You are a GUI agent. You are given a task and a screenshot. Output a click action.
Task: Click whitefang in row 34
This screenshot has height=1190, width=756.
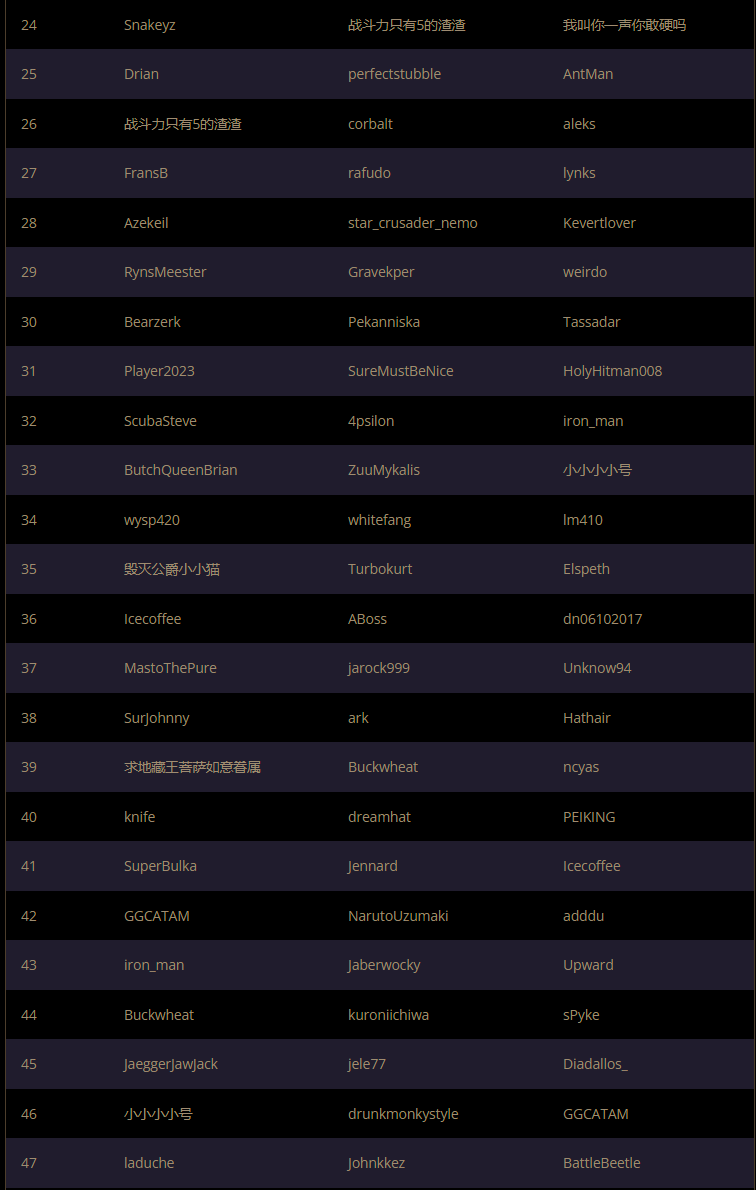click(379, 520)
